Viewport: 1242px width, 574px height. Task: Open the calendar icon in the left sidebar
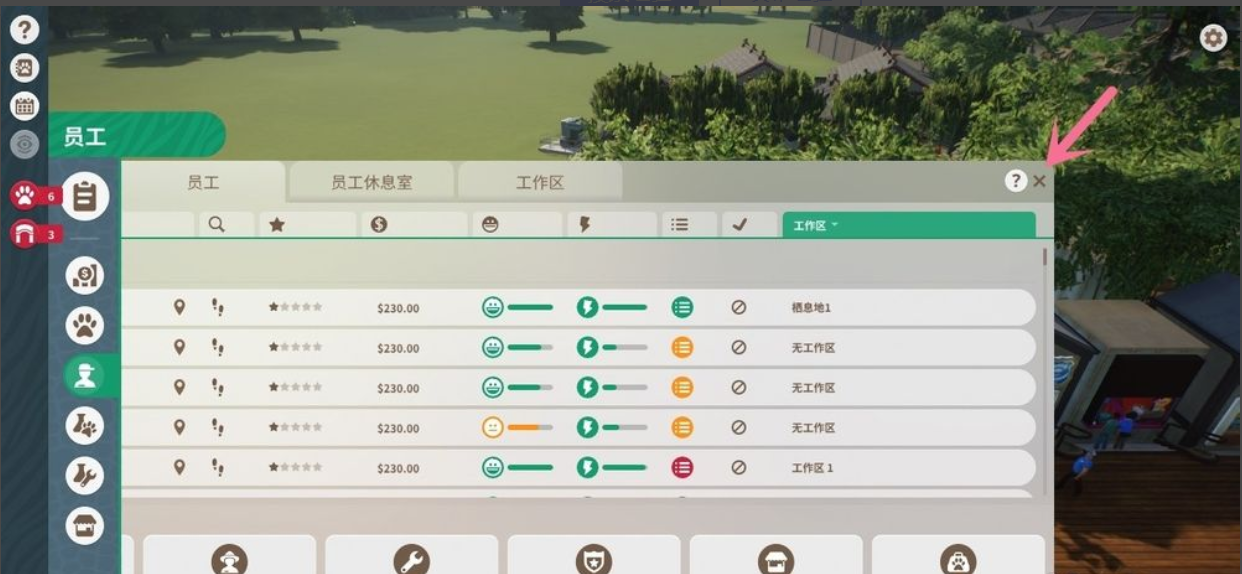pyautogui.click(x=25, y=106)
